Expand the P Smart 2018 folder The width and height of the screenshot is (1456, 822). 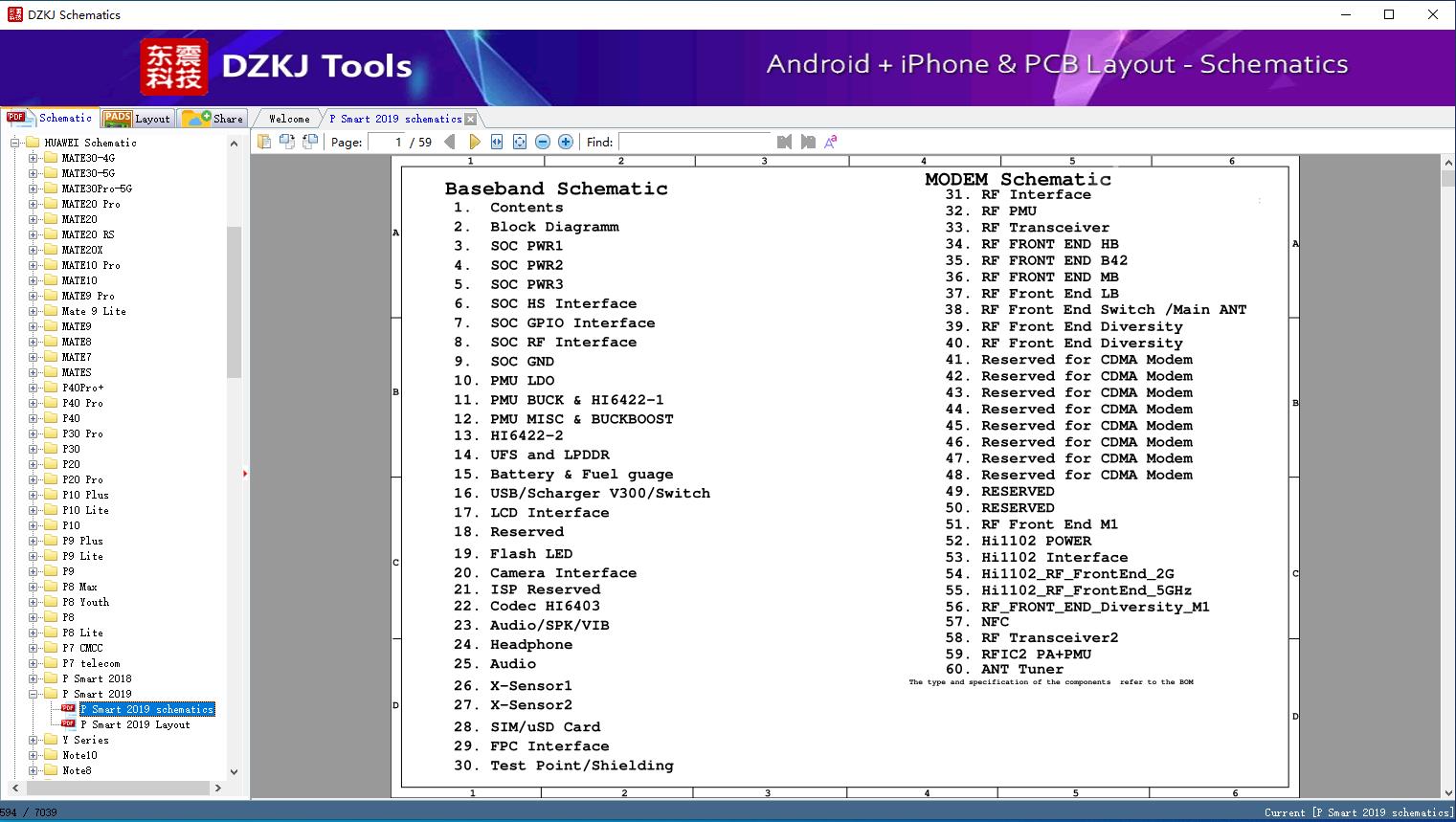(34, 678)
